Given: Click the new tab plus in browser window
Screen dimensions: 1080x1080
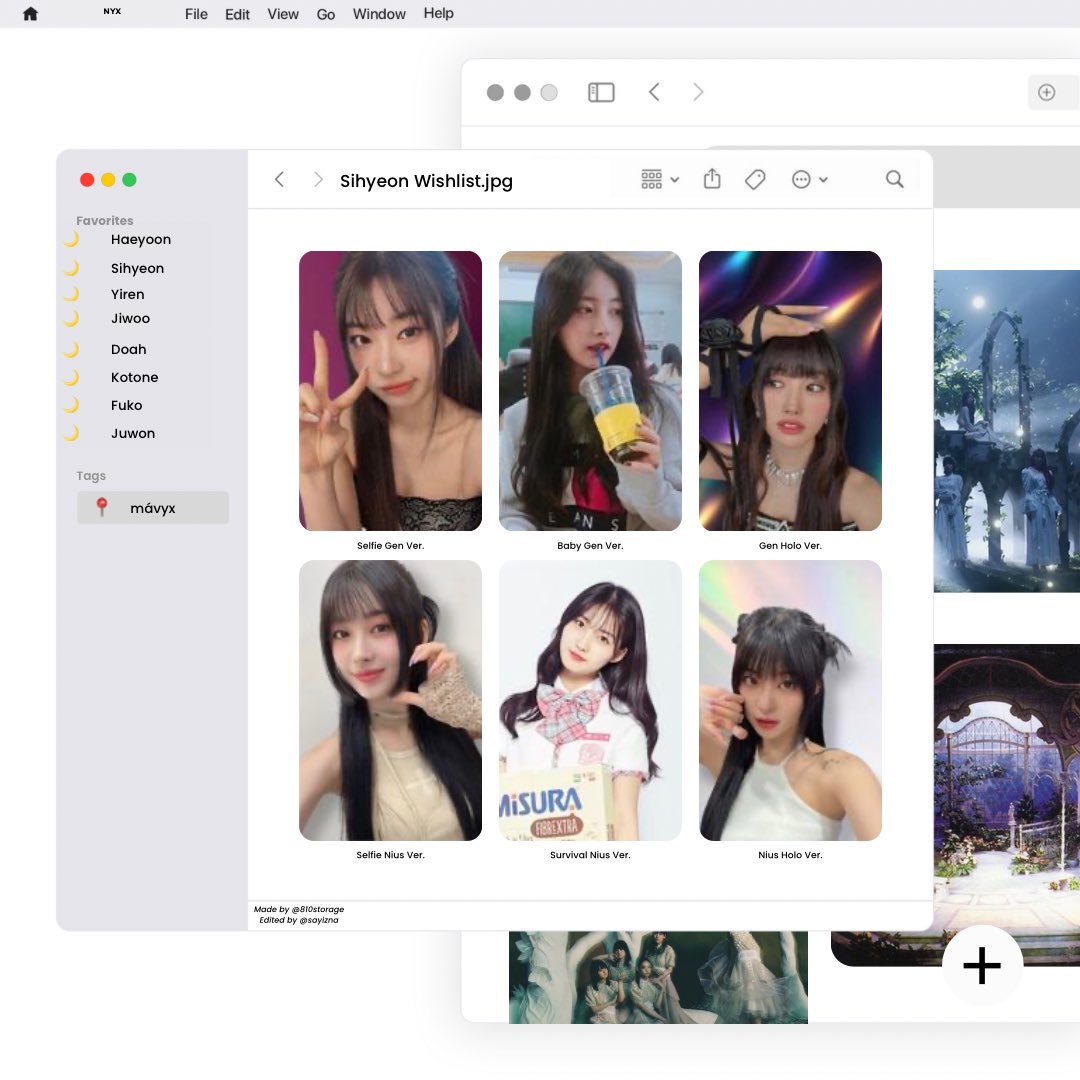Looking at the screenshot, I should 1046,92.
